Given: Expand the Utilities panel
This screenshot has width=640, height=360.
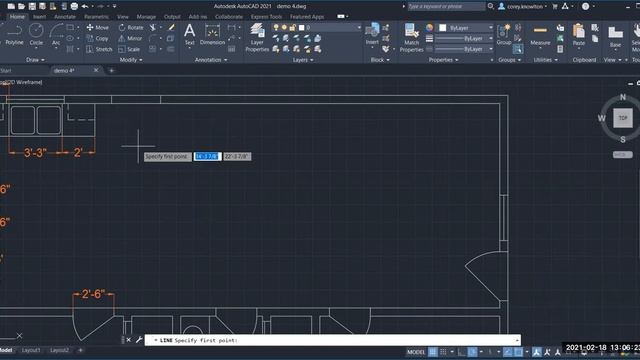Looking at the screenshot, I should (x=545, y=60).
